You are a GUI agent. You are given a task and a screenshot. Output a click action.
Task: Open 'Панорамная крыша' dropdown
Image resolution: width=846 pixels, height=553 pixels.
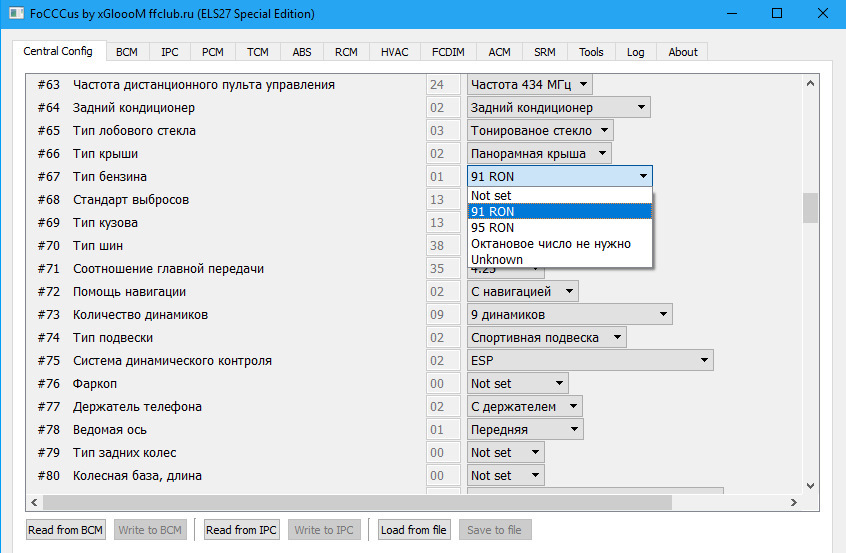tap(539, 154)
